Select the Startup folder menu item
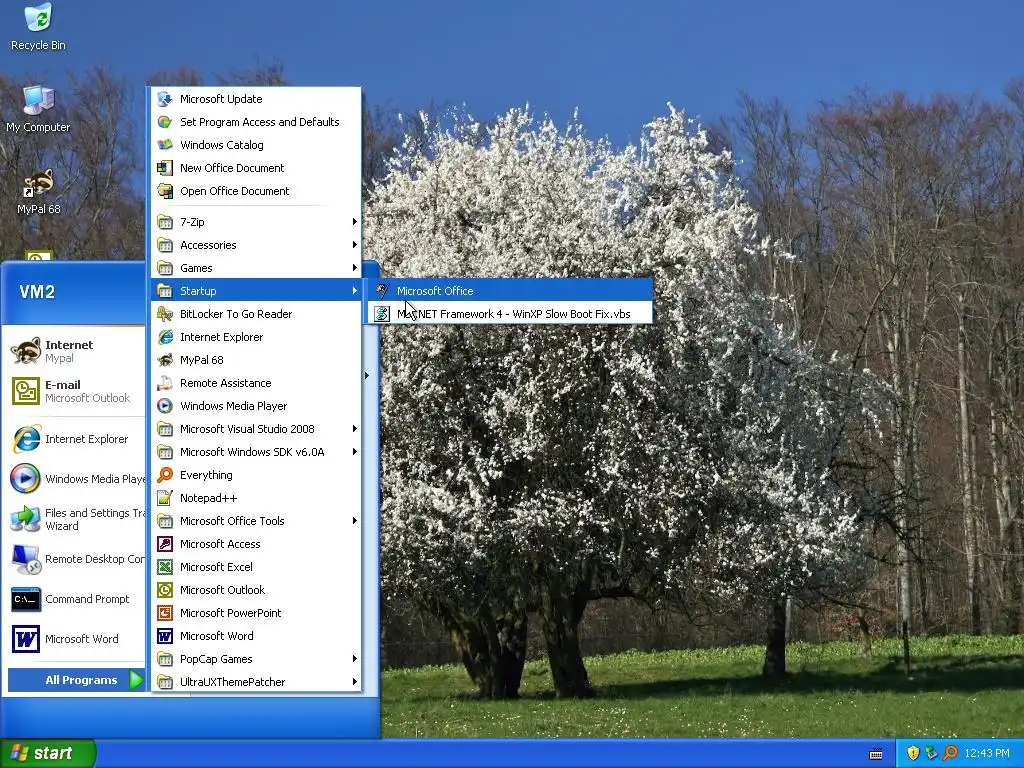Image resolution: width=1024 pixels, height=768 pixels. click(256, 291)
